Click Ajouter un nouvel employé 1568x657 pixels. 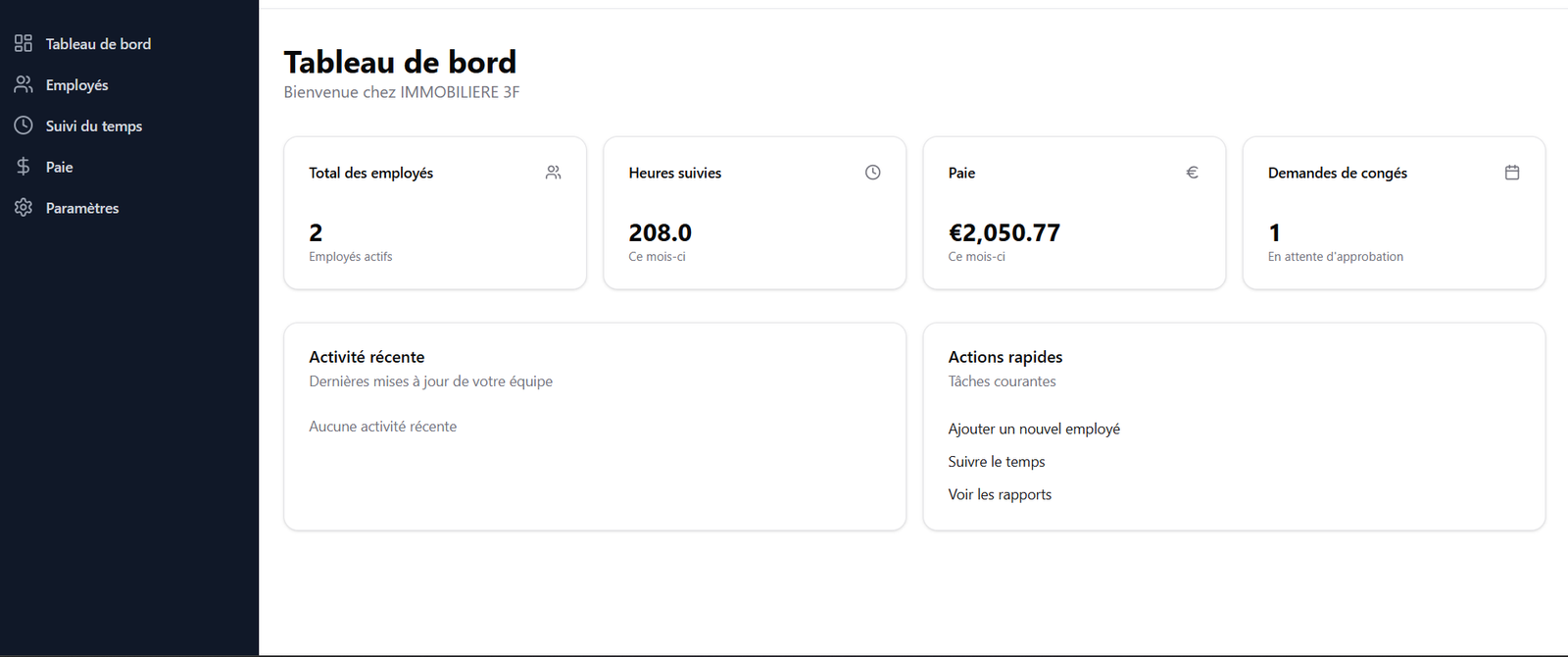[x=1034, y=429]
